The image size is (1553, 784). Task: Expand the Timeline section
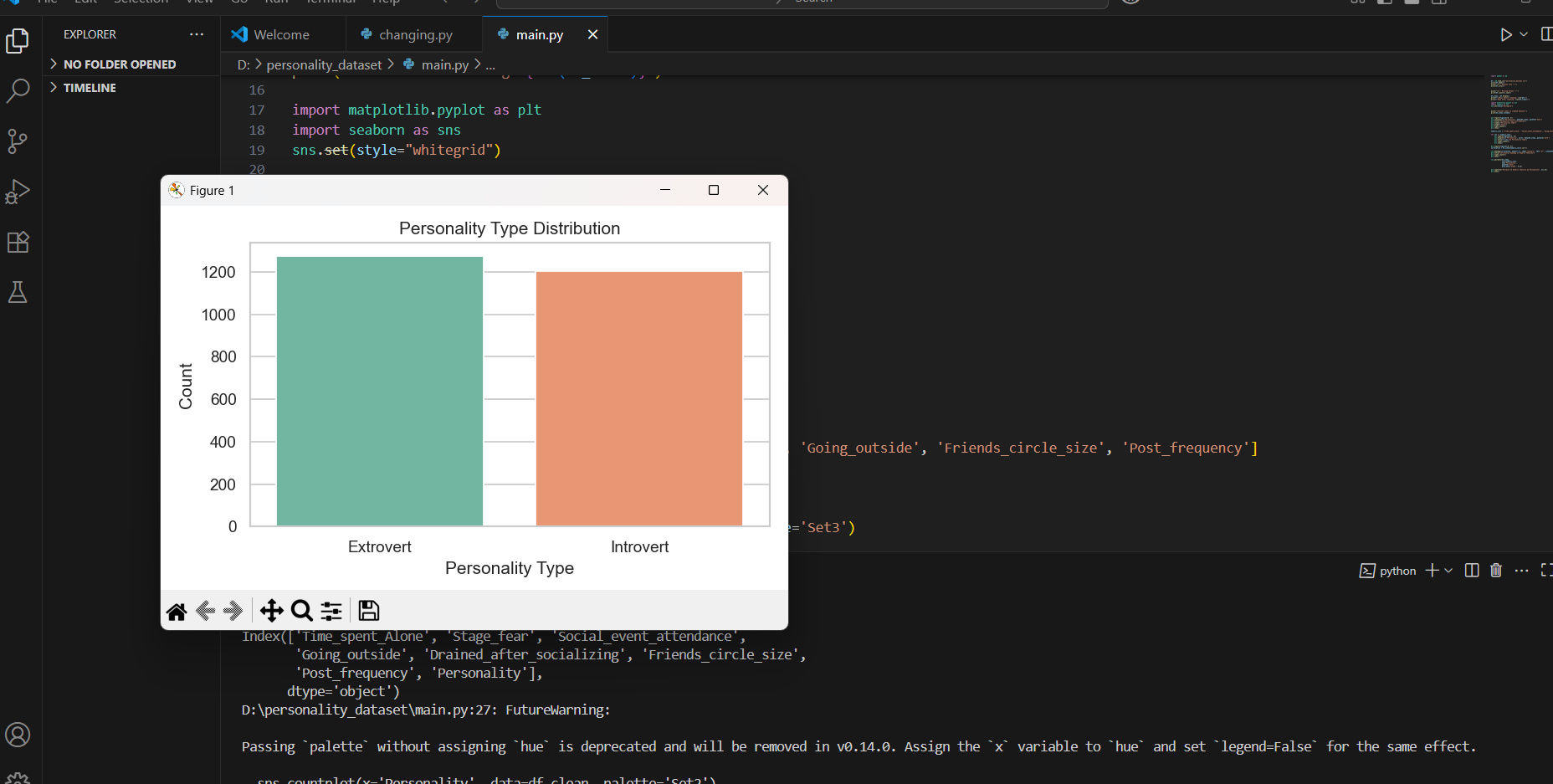coord(90,88)
